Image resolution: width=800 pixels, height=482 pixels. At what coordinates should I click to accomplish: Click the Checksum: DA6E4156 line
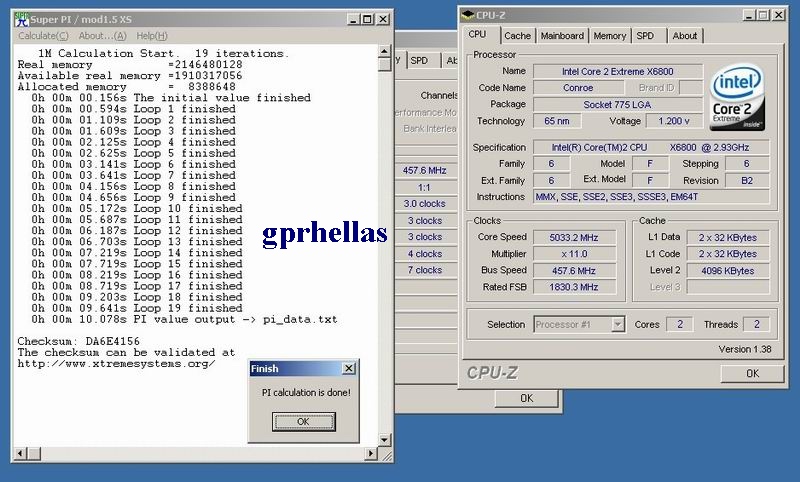78,341
